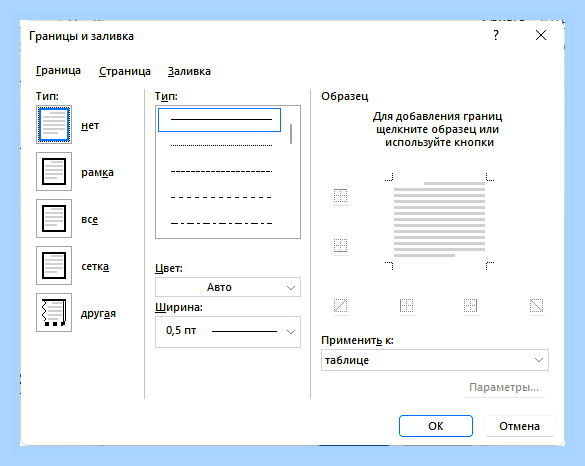This screenshot has height=466, width=585.
Task: Click the 'нет' label text
Action: (90, 125)
